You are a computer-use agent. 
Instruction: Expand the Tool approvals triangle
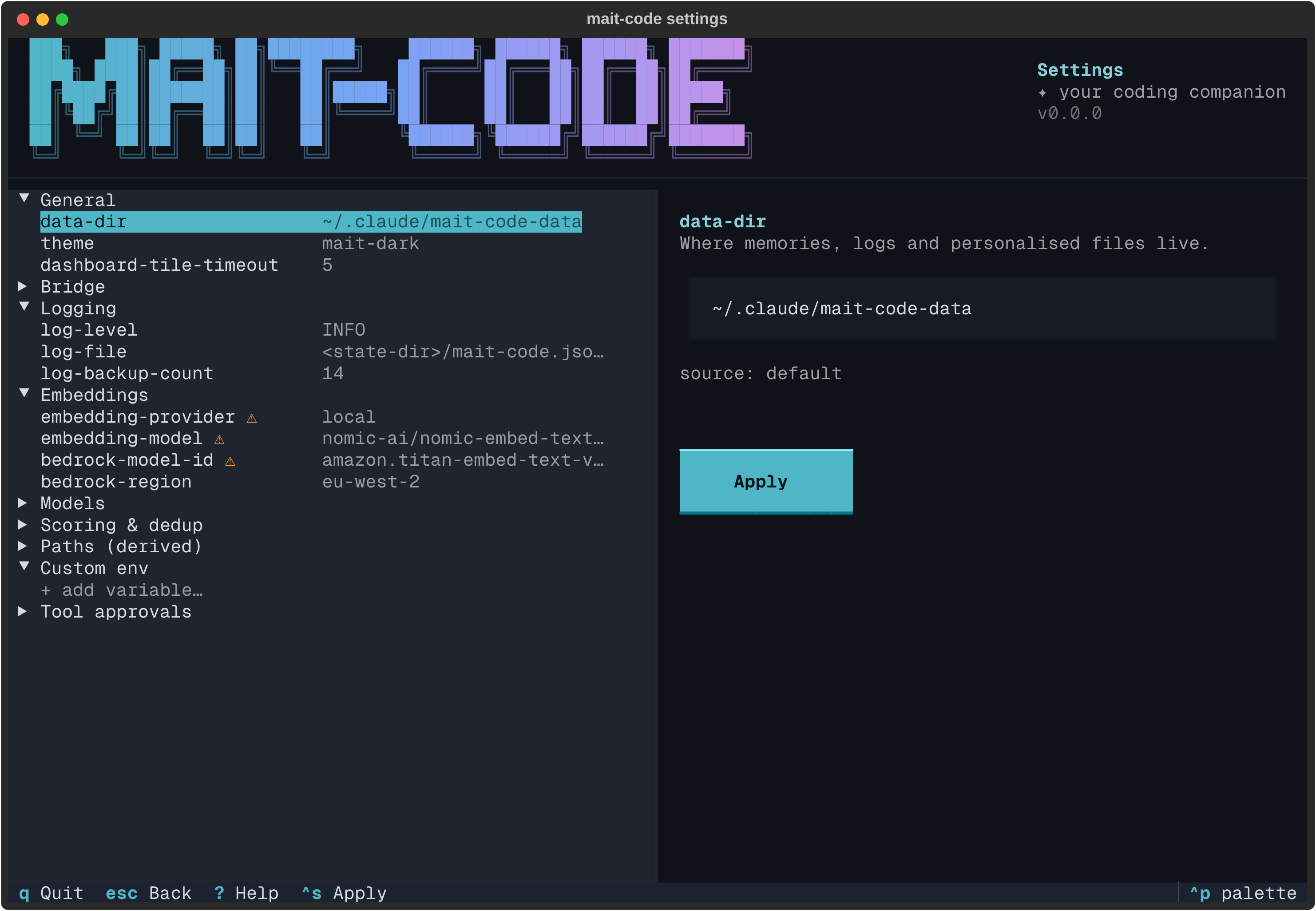(23, 611)
